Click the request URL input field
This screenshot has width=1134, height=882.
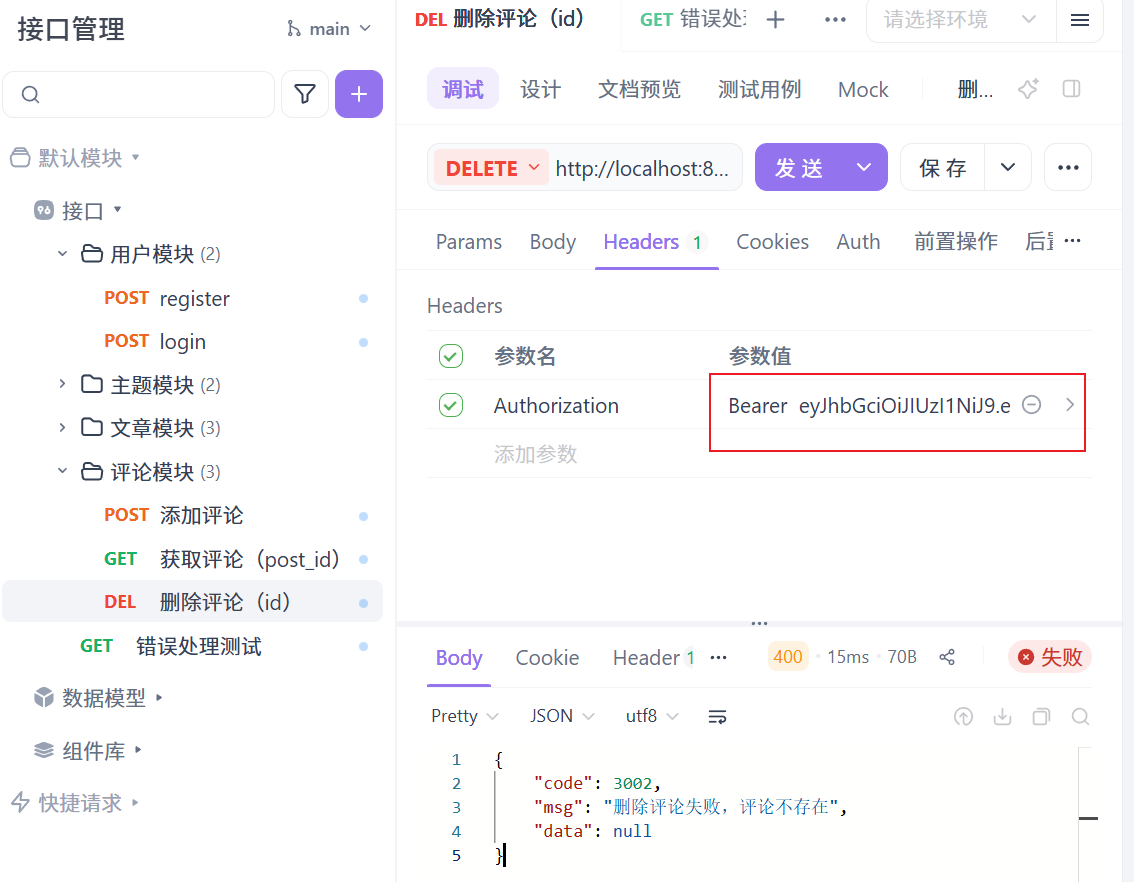[644, 167]
